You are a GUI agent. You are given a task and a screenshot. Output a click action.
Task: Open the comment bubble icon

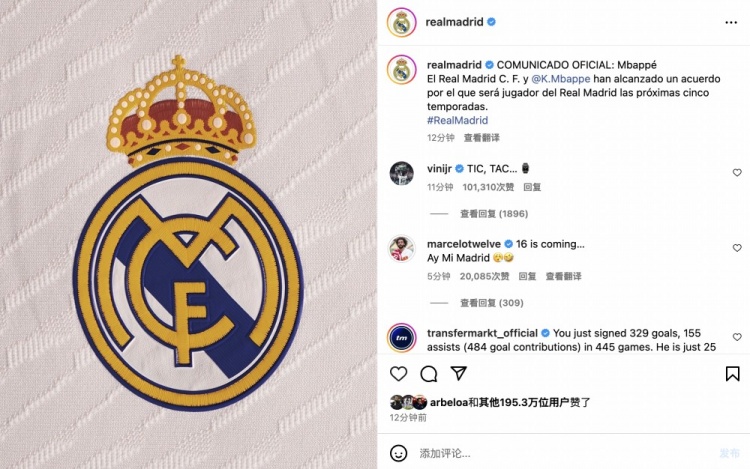click(429, 373)
